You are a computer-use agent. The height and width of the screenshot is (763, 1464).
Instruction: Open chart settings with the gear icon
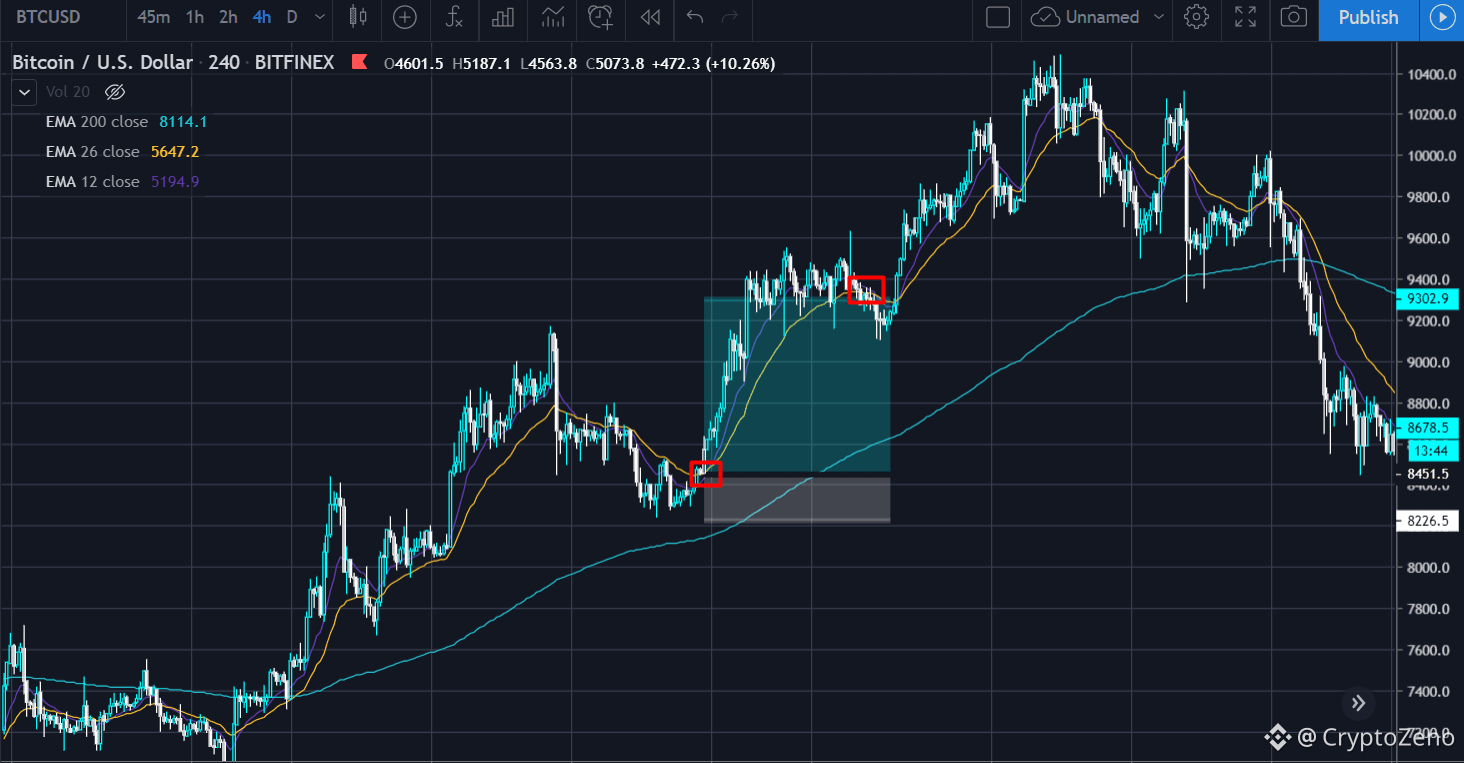(x=1196, y=19)
